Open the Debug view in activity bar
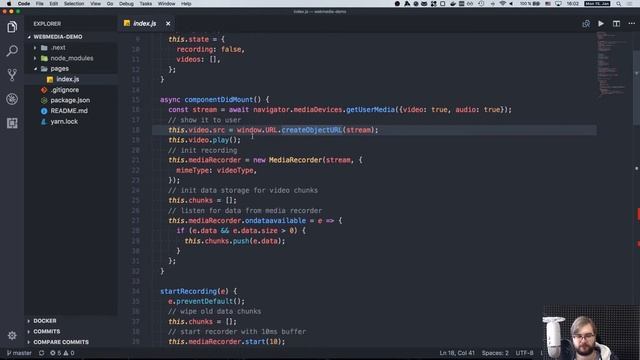This screenshot has width=640, height=360. [x=12, y=99]
